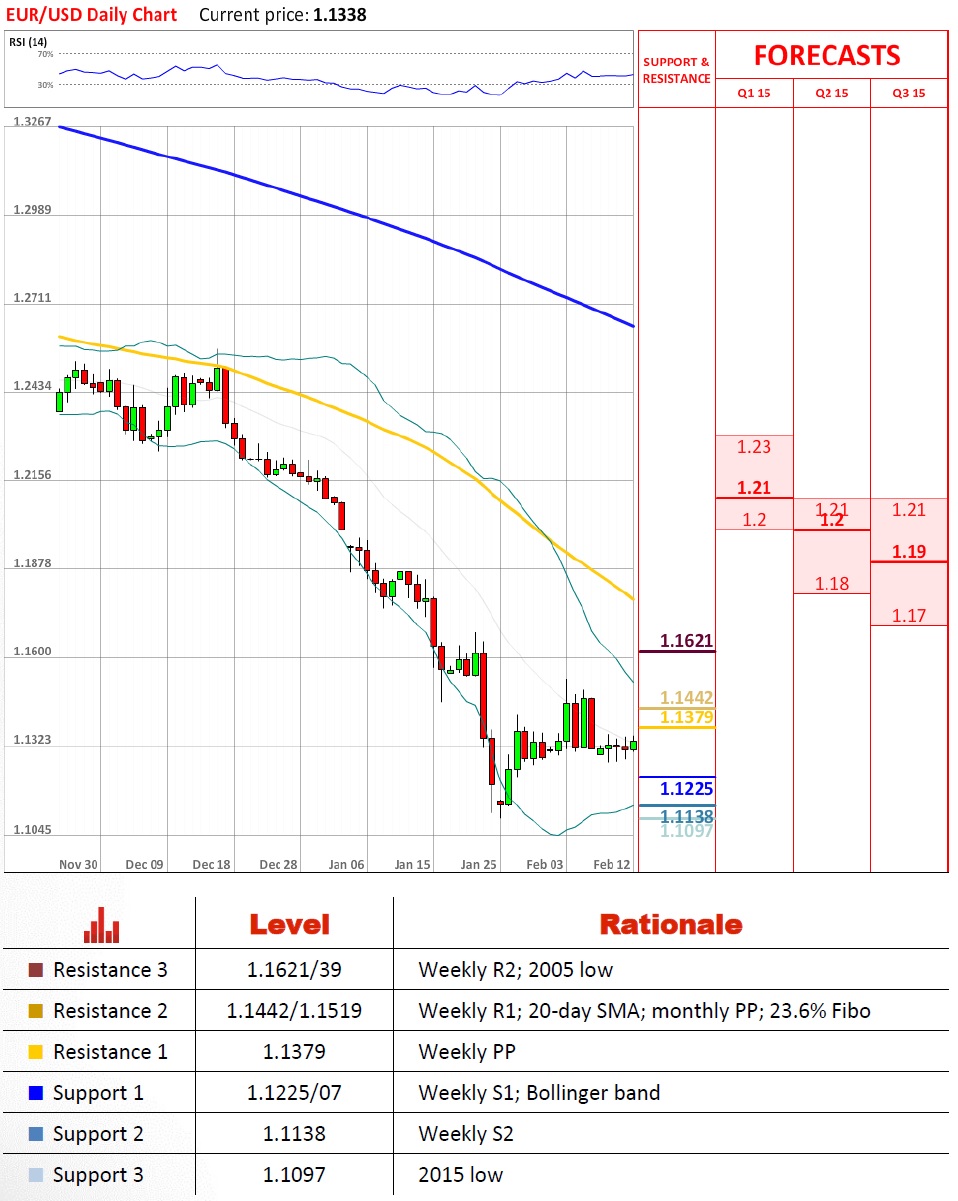Click the level value 1.1442/1.1519
Screen dimensions: 958x1201
coord(294,1011)
